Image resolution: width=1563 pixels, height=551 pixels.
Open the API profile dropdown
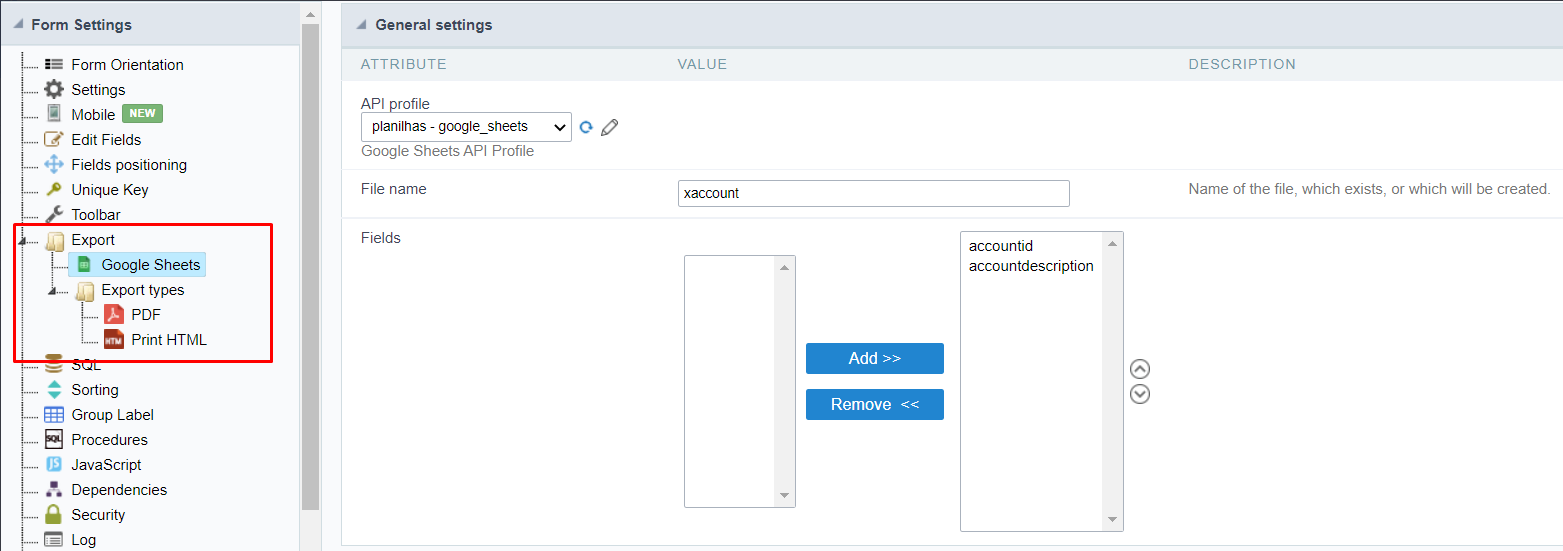[x=466, y=127]
